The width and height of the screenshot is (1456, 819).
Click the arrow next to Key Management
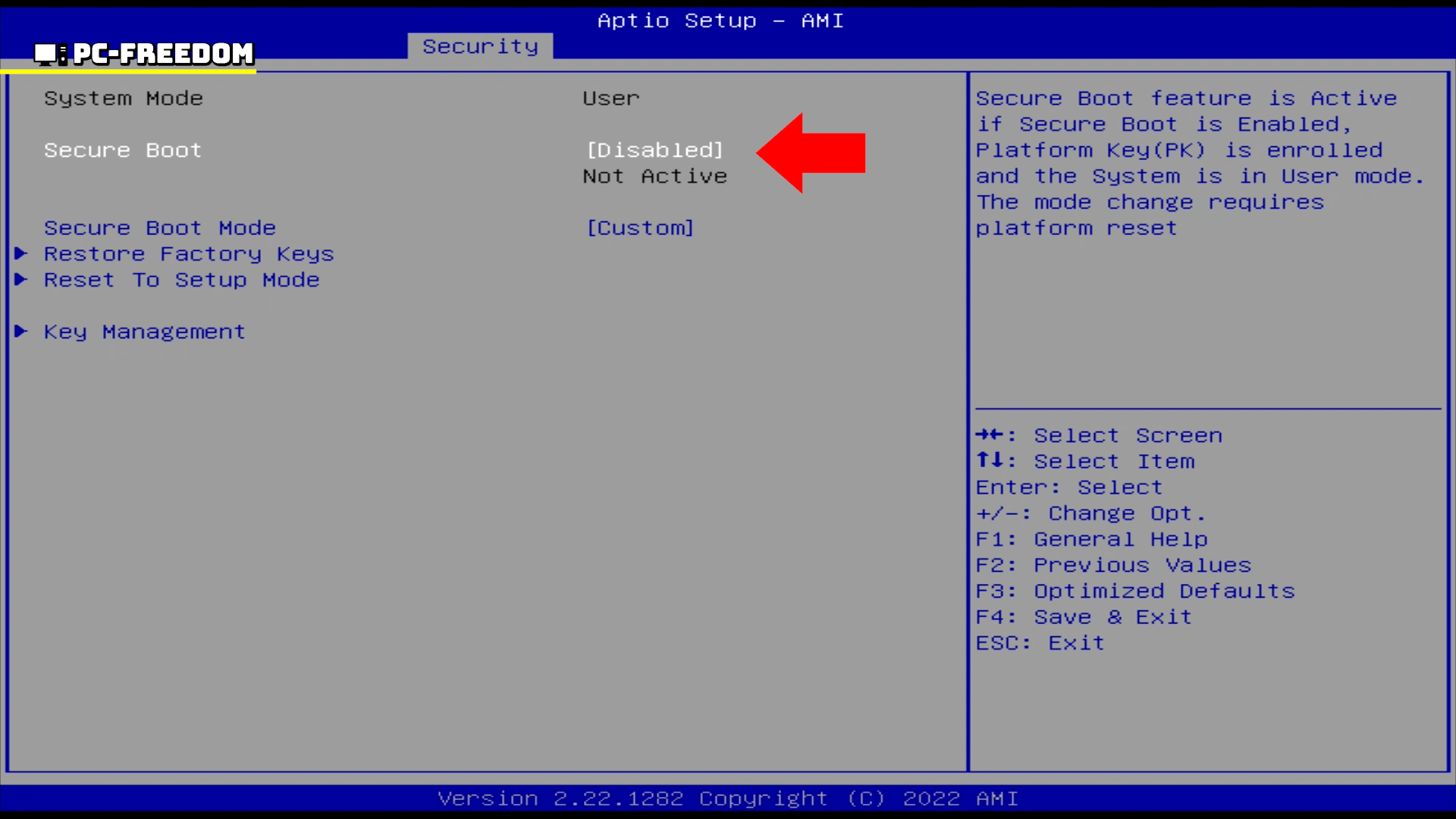[x=21, y=331]
